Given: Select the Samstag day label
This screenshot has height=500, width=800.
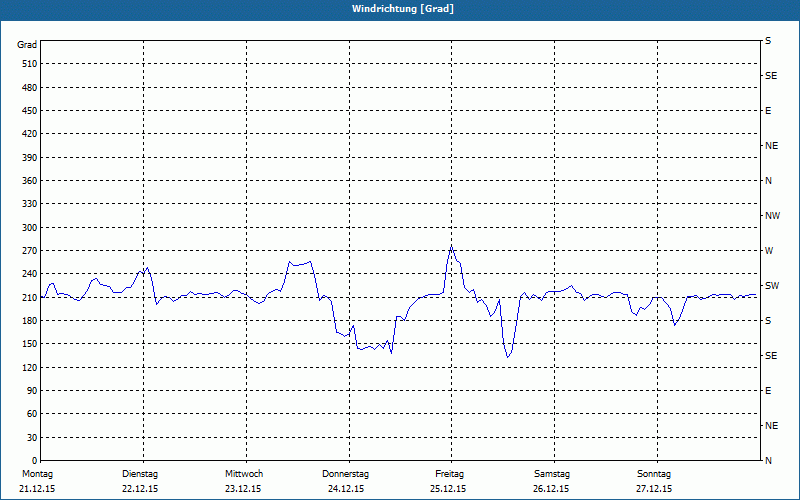Looking at the screenshot, I should coord(552,473).
